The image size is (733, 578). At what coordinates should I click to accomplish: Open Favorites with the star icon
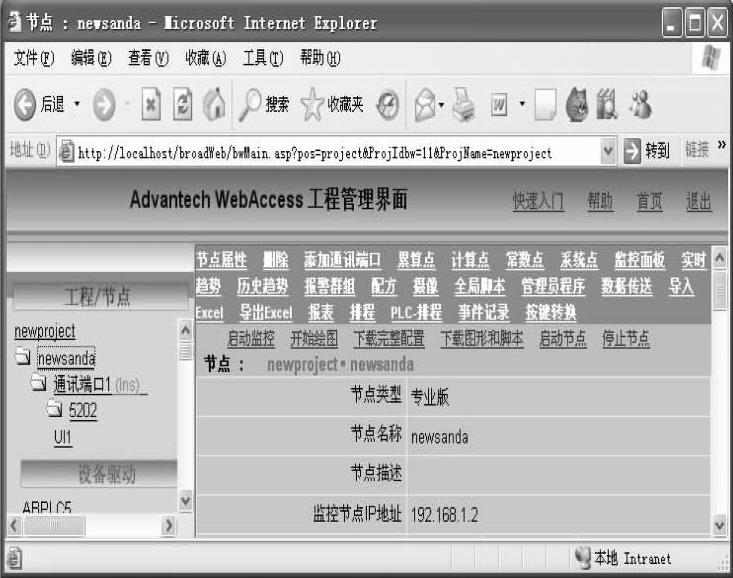tap(312, 105)
